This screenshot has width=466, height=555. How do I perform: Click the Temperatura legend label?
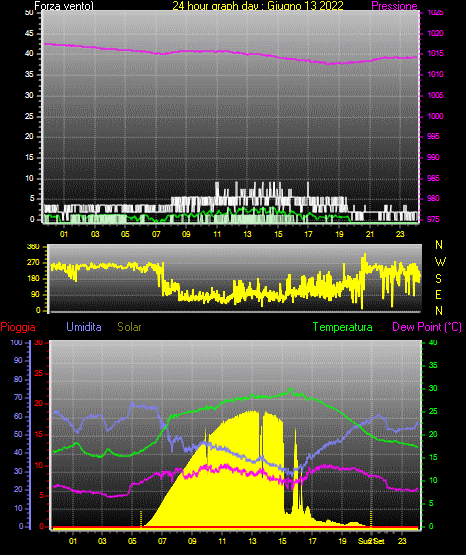tap(343, 327)
